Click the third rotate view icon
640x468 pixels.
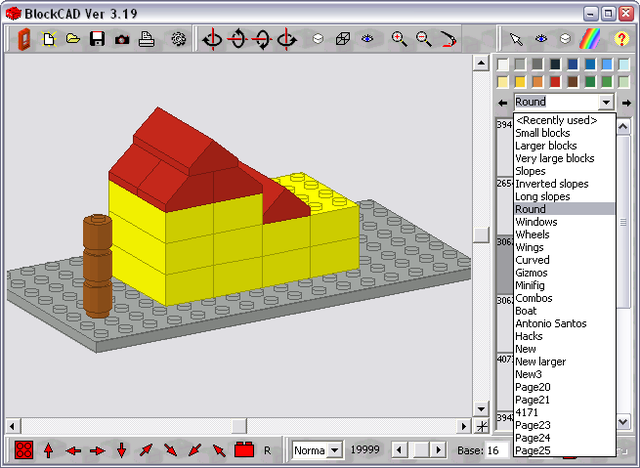(262, 39)
